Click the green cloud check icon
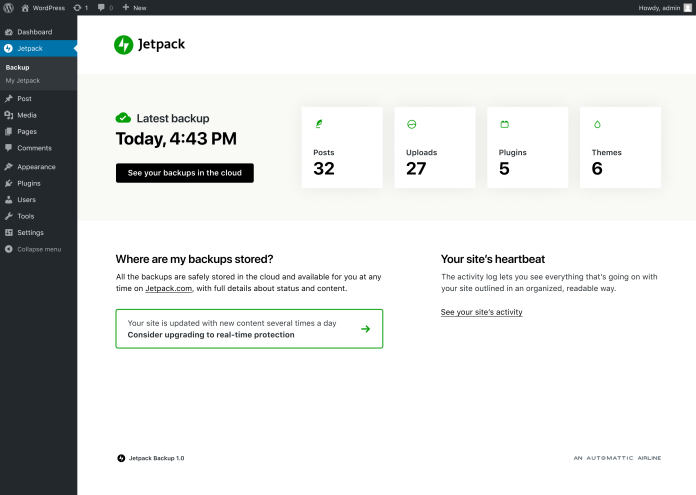This screenshot has height=495, width=696. pyautogui.click(x=123, y=118)
